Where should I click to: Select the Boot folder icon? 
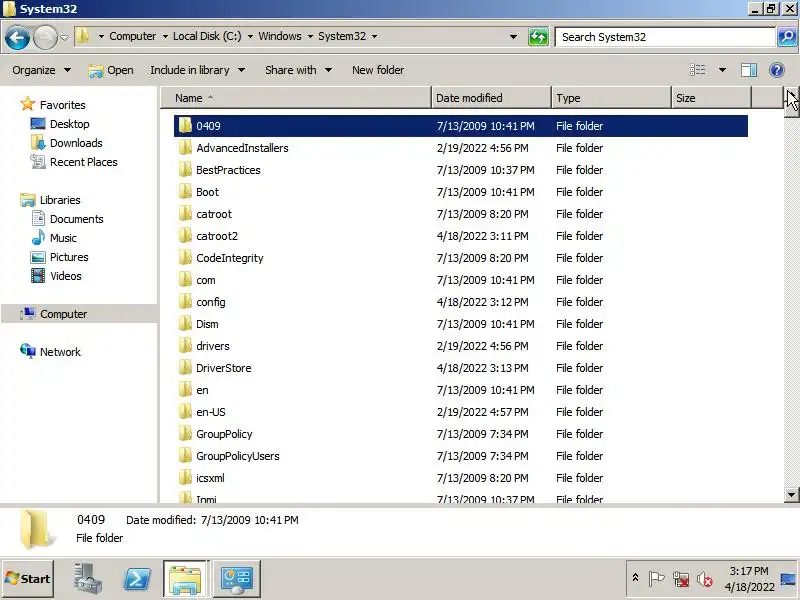point(185,191)
